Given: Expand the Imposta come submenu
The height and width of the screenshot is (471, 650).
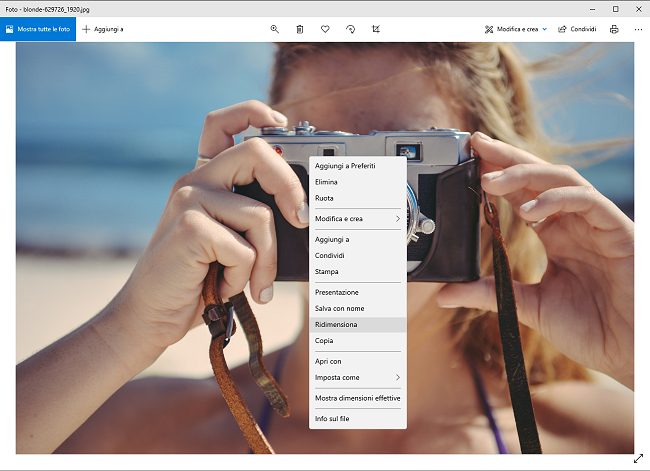Looking at the screenshot, I should (357, 377).
